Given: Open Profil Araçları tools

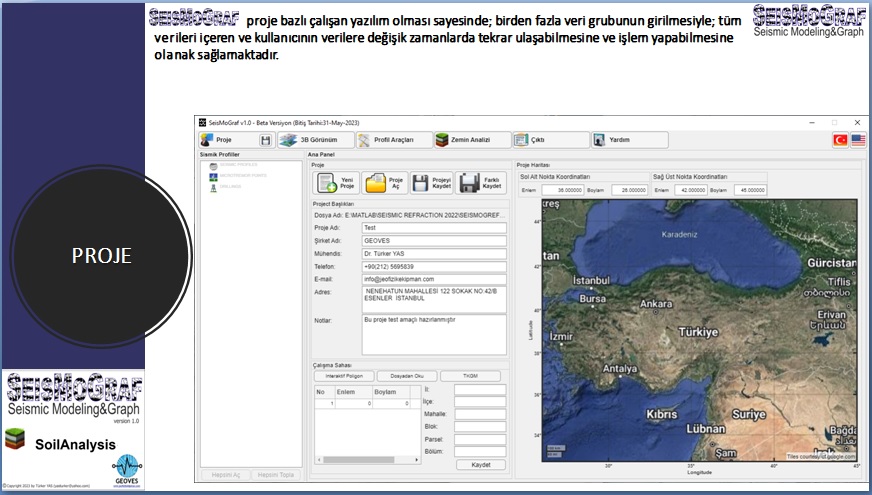Looking at the screenshot, I should point(394,140).
